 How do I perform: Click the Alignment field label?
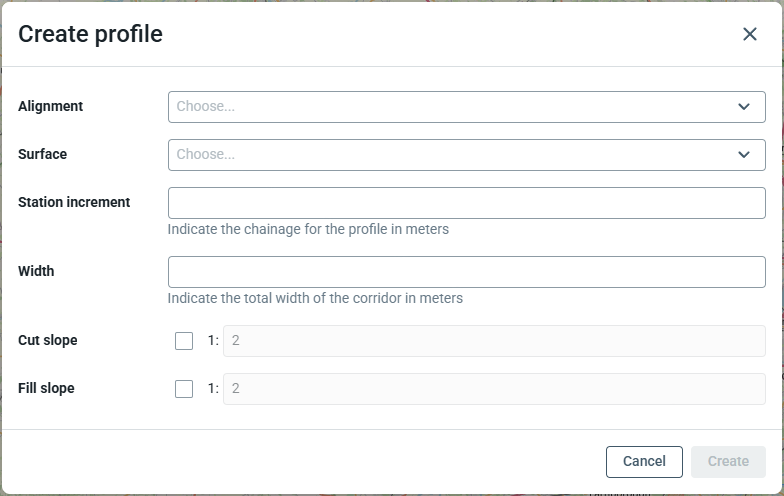coord(51,106)
